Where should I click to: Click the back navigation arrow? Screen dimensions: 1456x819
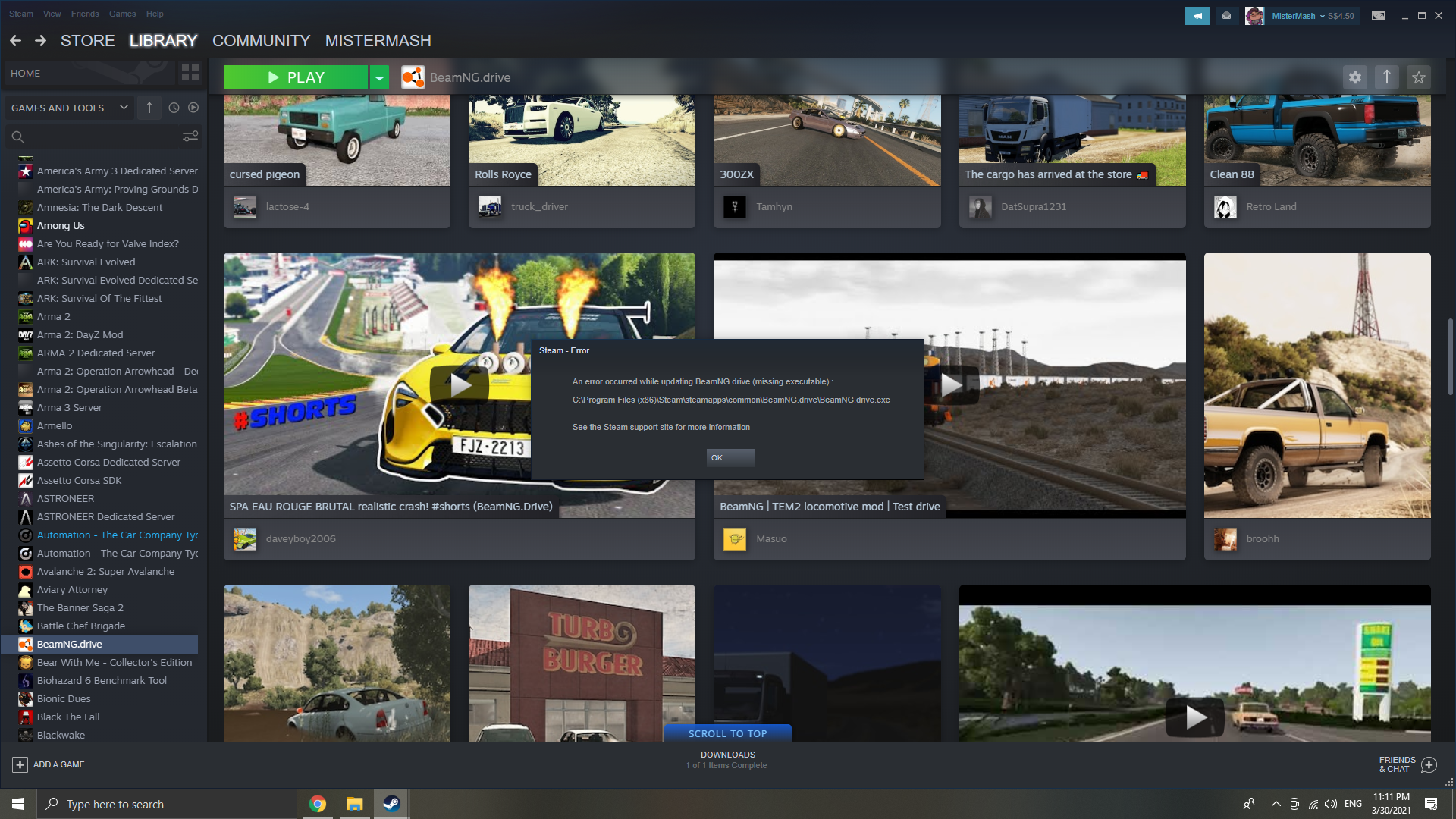(x=15, y=41)
